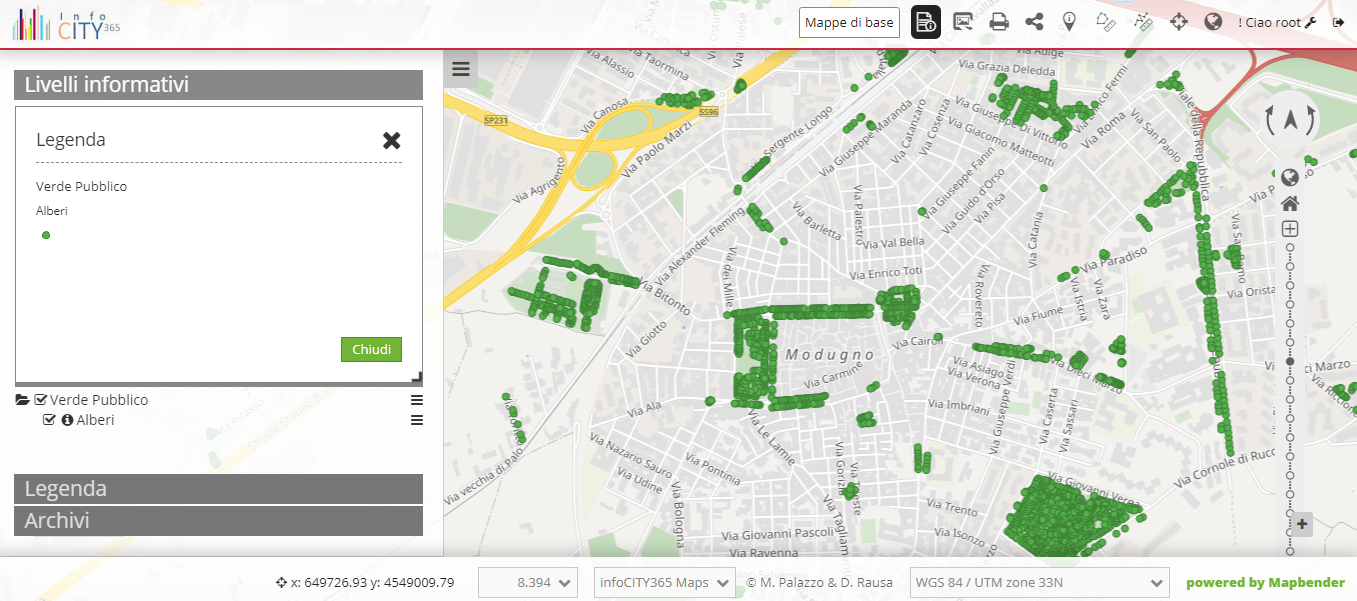Collapse the Verde Pubblico folder icon
This screenshot has height=601, width=1357.
[x=22, y=400]
